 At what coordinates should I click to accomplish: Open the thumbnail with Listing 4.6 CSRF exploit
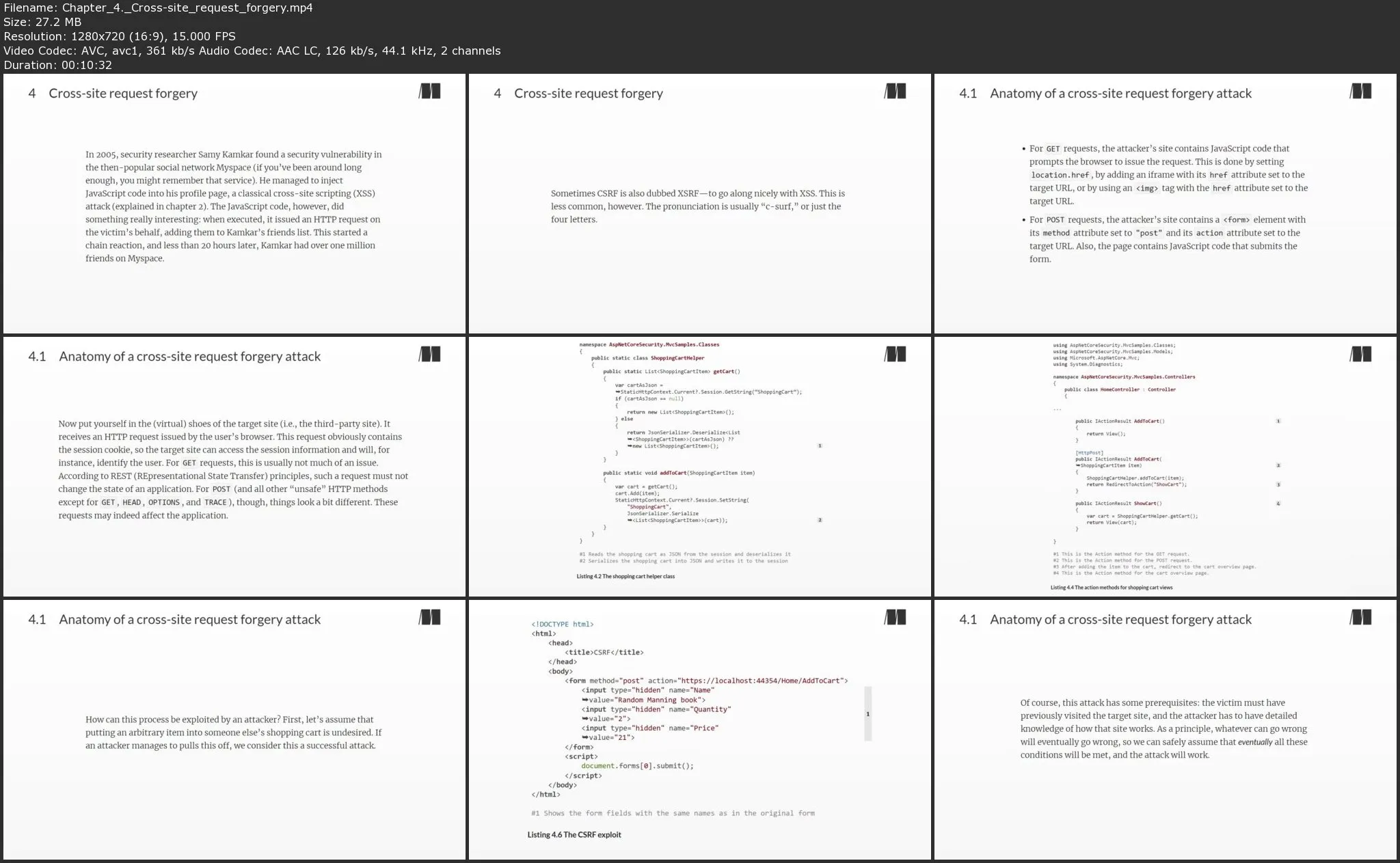[x=700, y=730]
